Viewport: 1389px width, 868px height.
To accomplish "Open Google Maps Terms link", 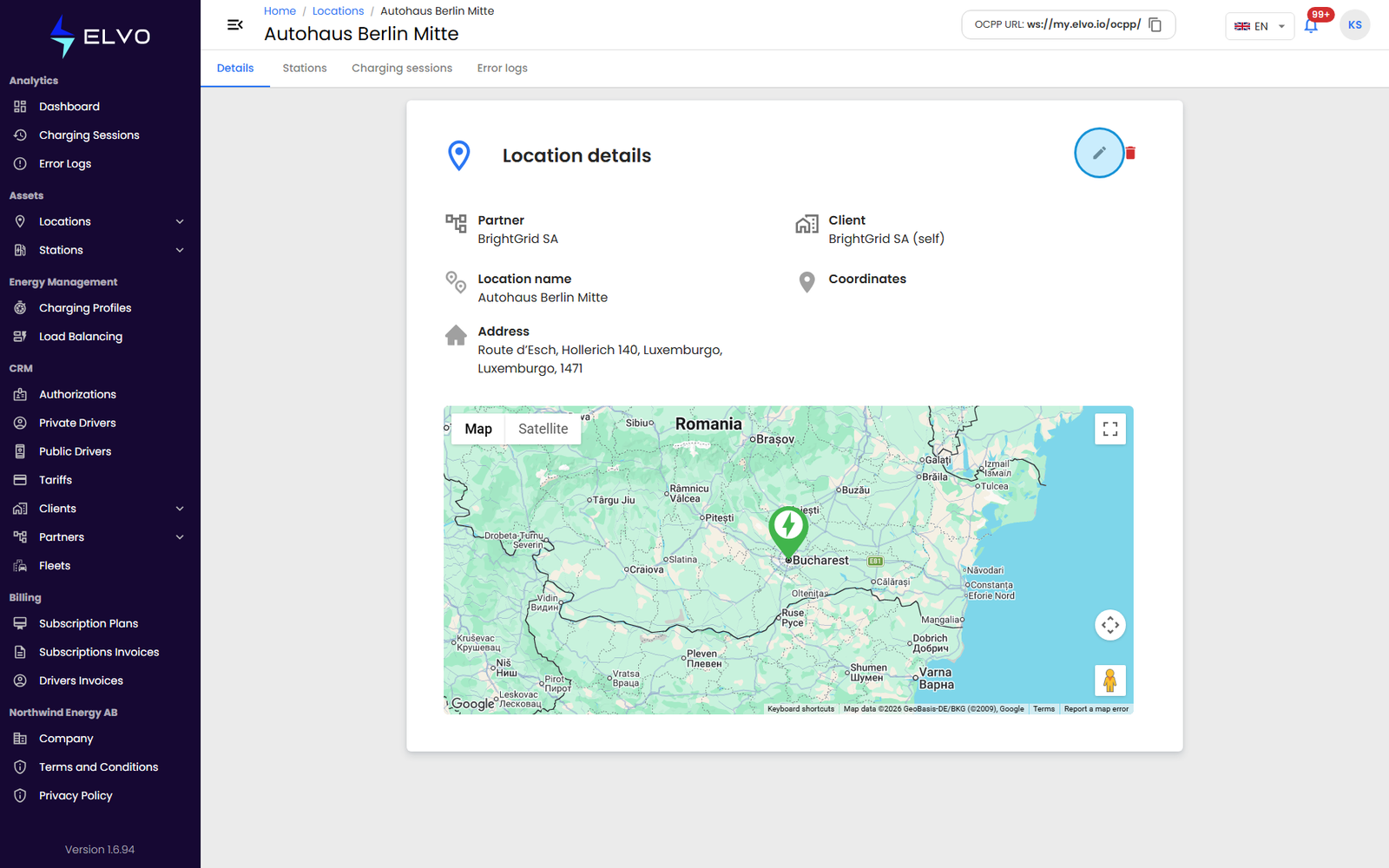I will pyautogui.click(x=1043, y=709).
